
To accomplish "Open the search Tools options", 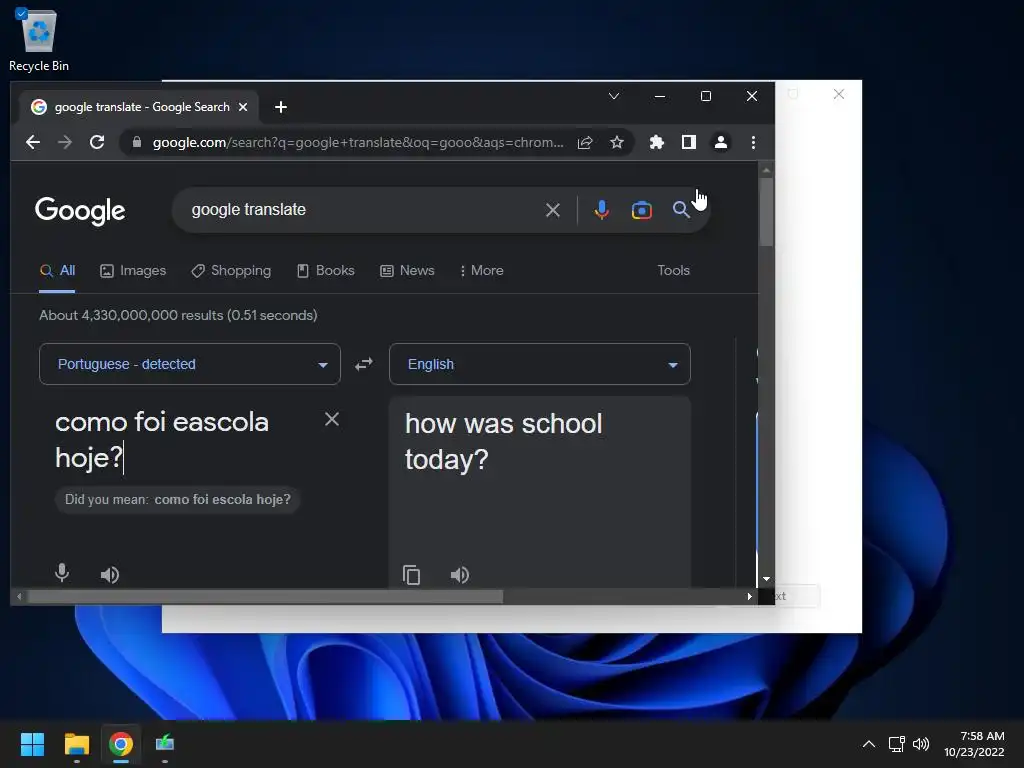I will [673, 270].
